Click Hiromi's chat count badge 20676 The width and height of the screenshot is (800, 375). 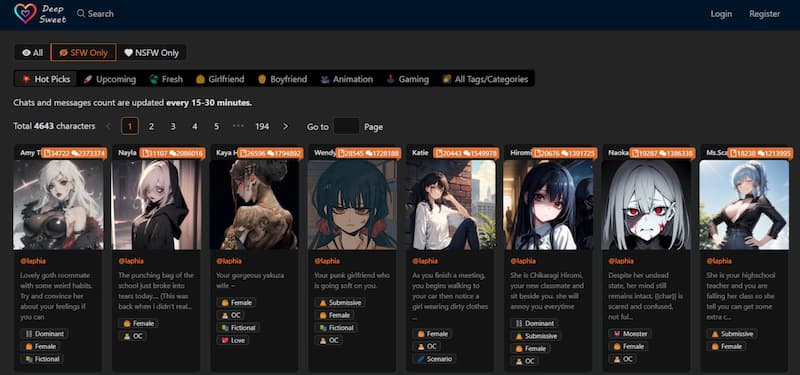[564, 153]
